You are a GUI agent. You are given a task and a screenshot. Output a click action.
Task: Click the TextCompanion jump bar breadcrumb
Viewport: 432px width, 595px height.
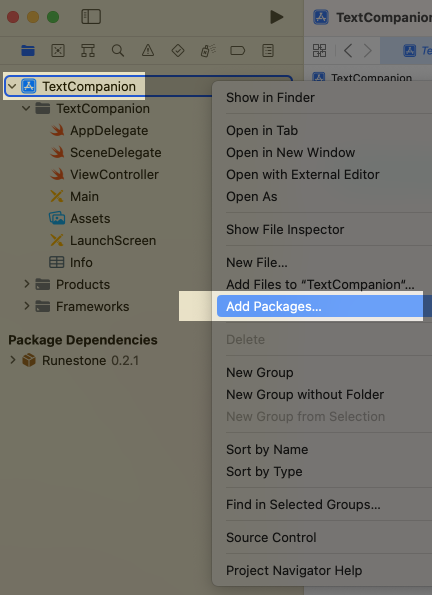tap(362, 78)
